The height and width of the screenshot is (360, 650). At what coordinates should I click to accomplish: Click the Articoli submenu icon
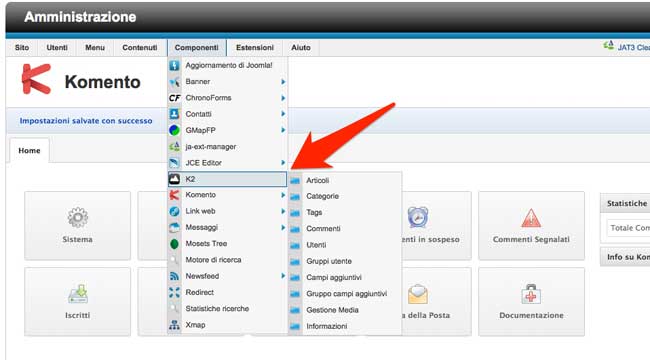point(295,180)
